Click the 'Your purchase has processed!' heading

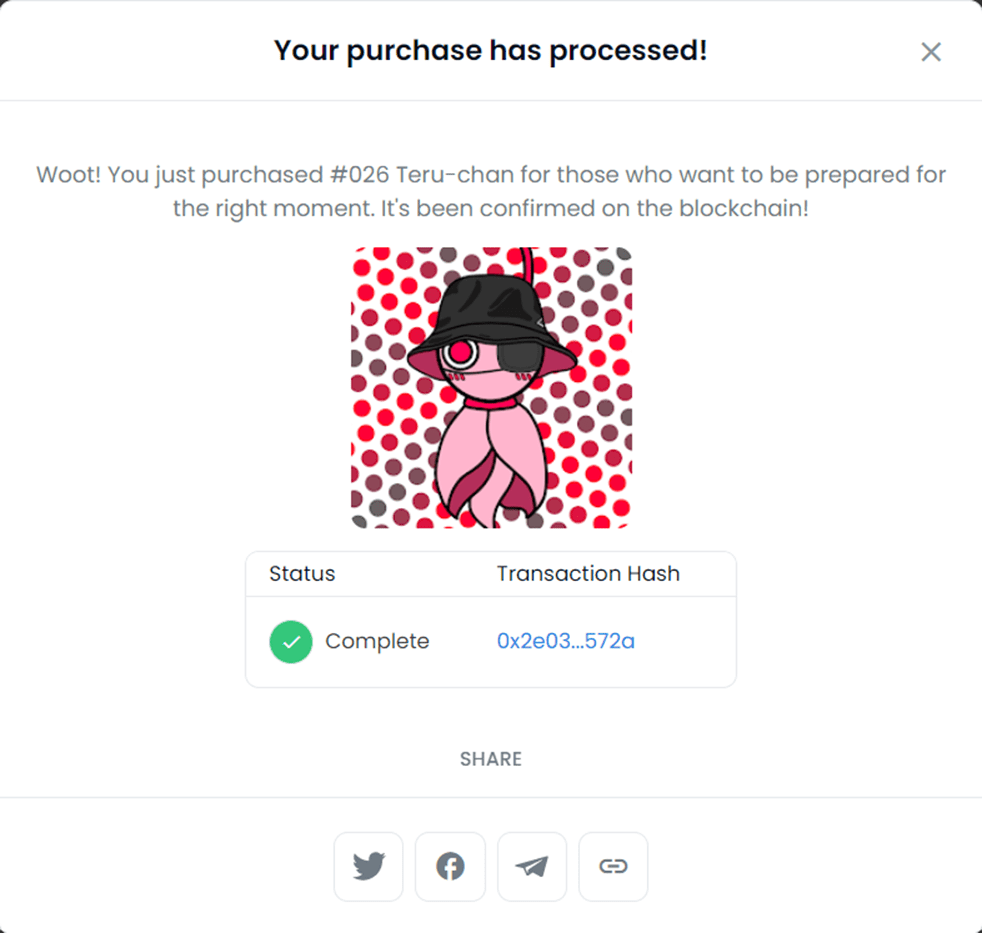tap(491, 51)
